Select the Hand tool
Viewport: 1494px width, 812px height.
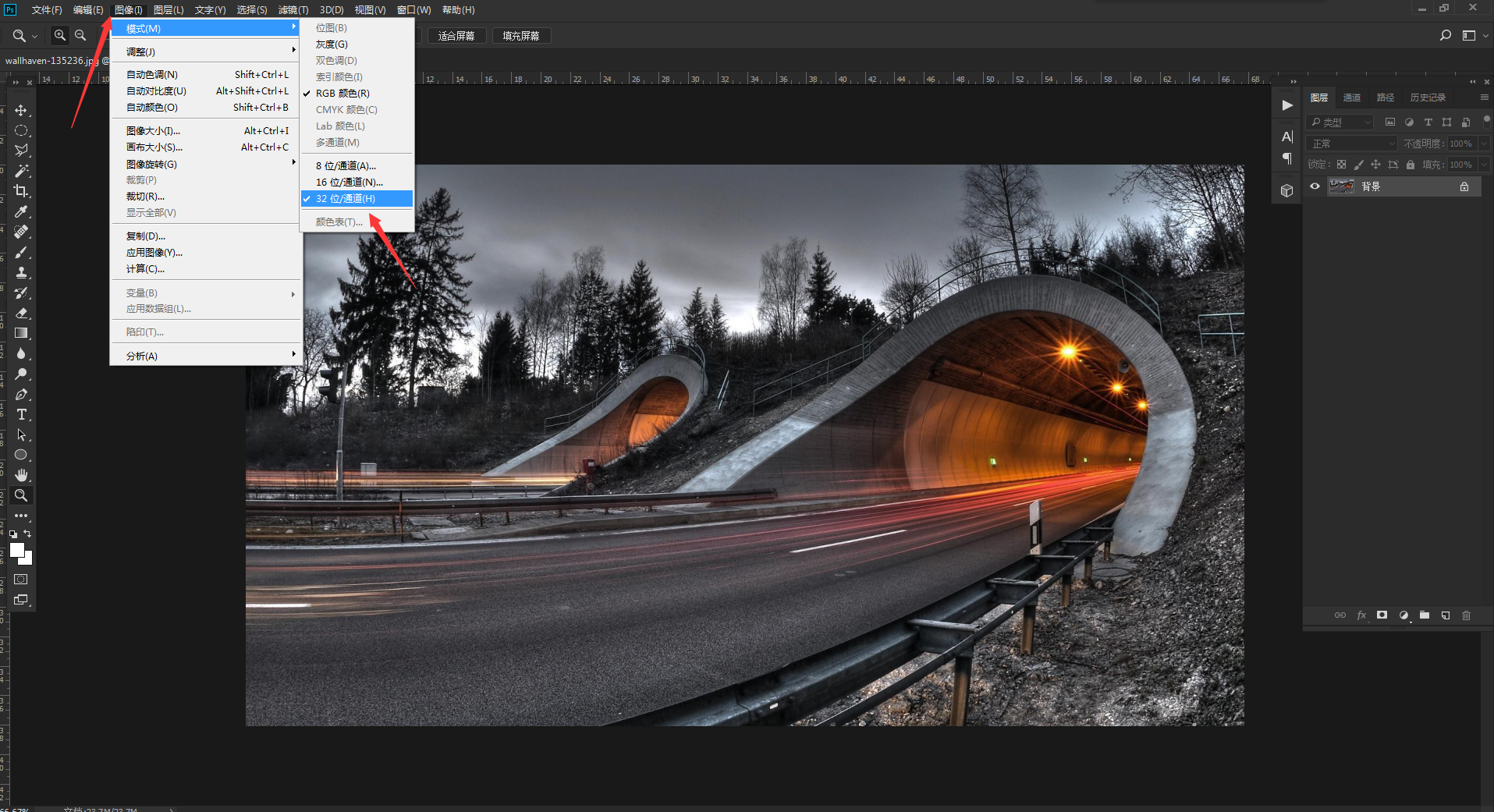(x=21, y=475)
